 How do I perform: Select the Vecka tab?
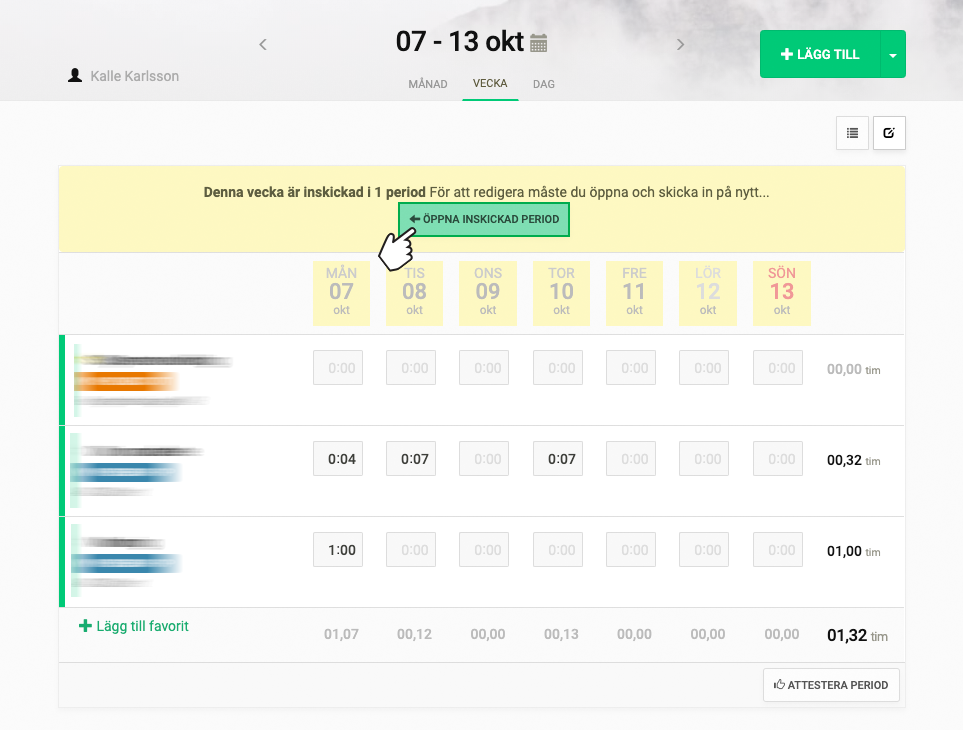click(x=490, y=84)
